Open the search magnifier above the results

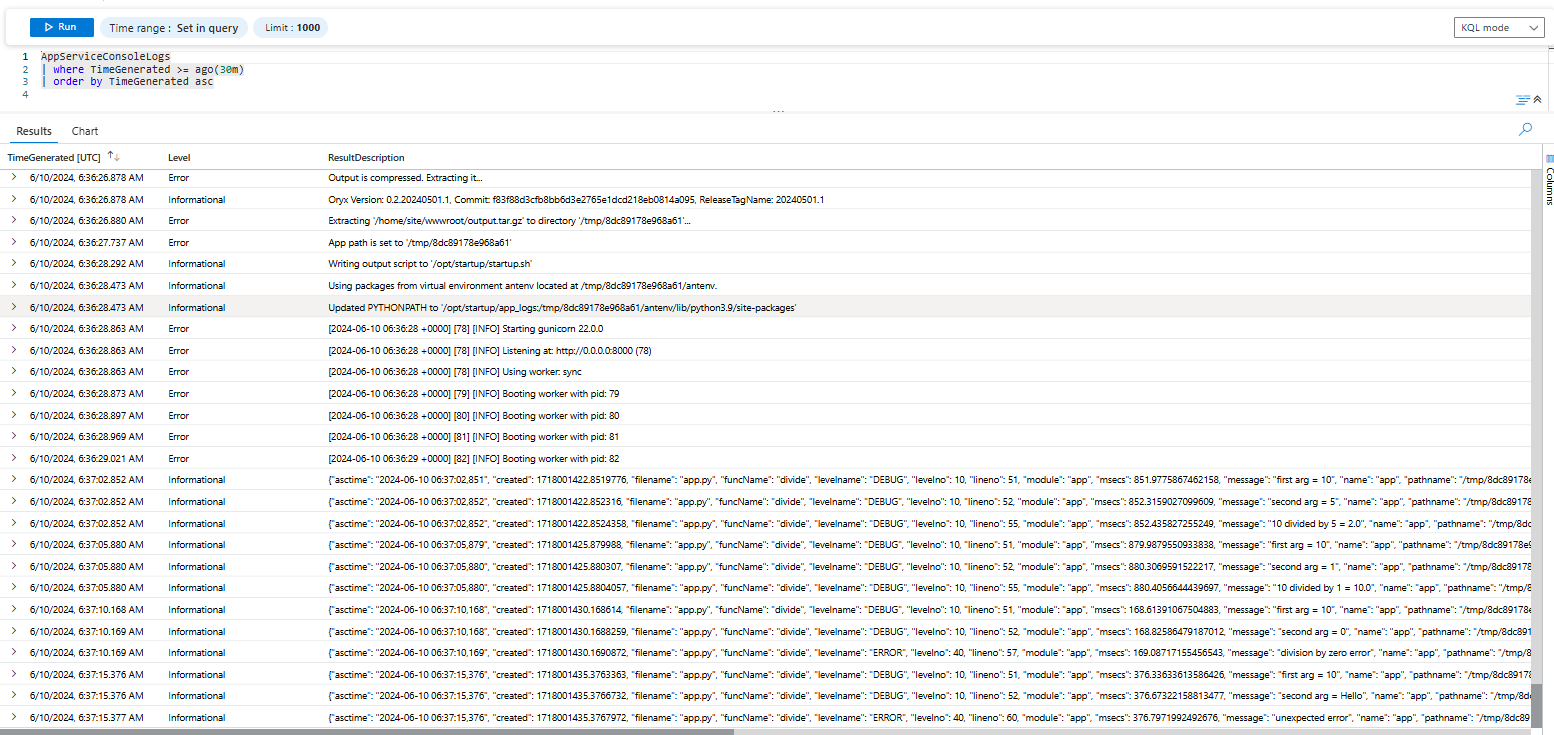(x=1525, y=129)
